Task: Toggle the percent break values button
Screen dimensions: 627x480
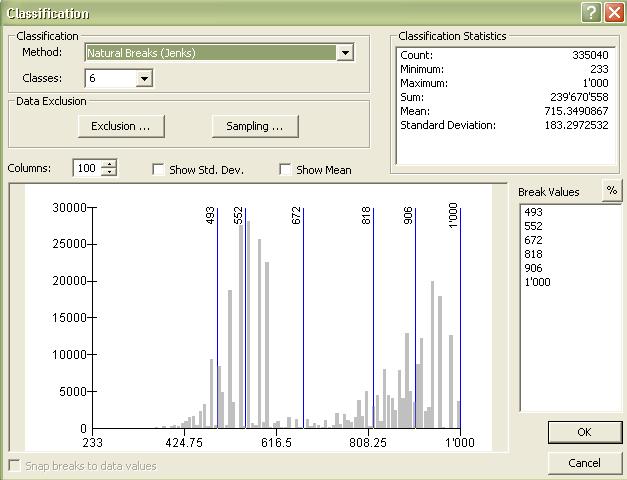Action: click(612, 191)
